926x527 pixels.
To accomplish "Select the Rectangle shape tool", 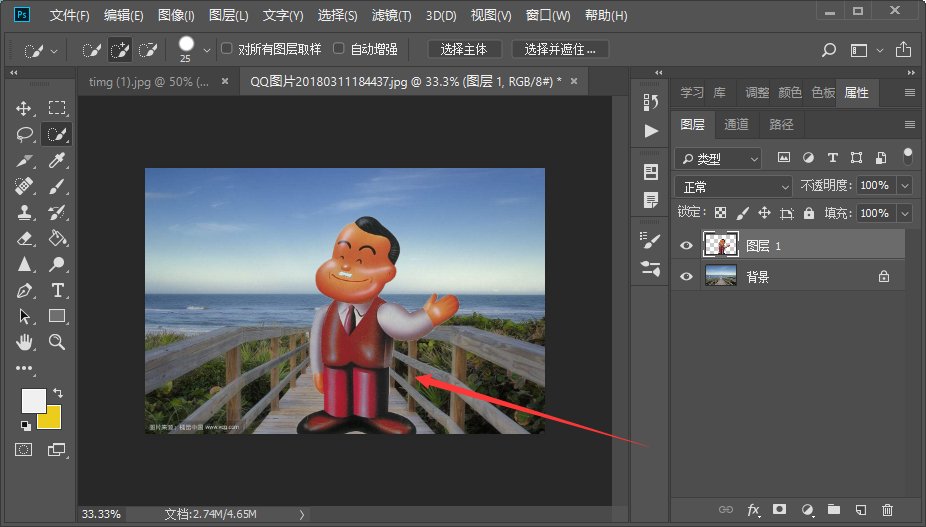I will coord(57,316).
